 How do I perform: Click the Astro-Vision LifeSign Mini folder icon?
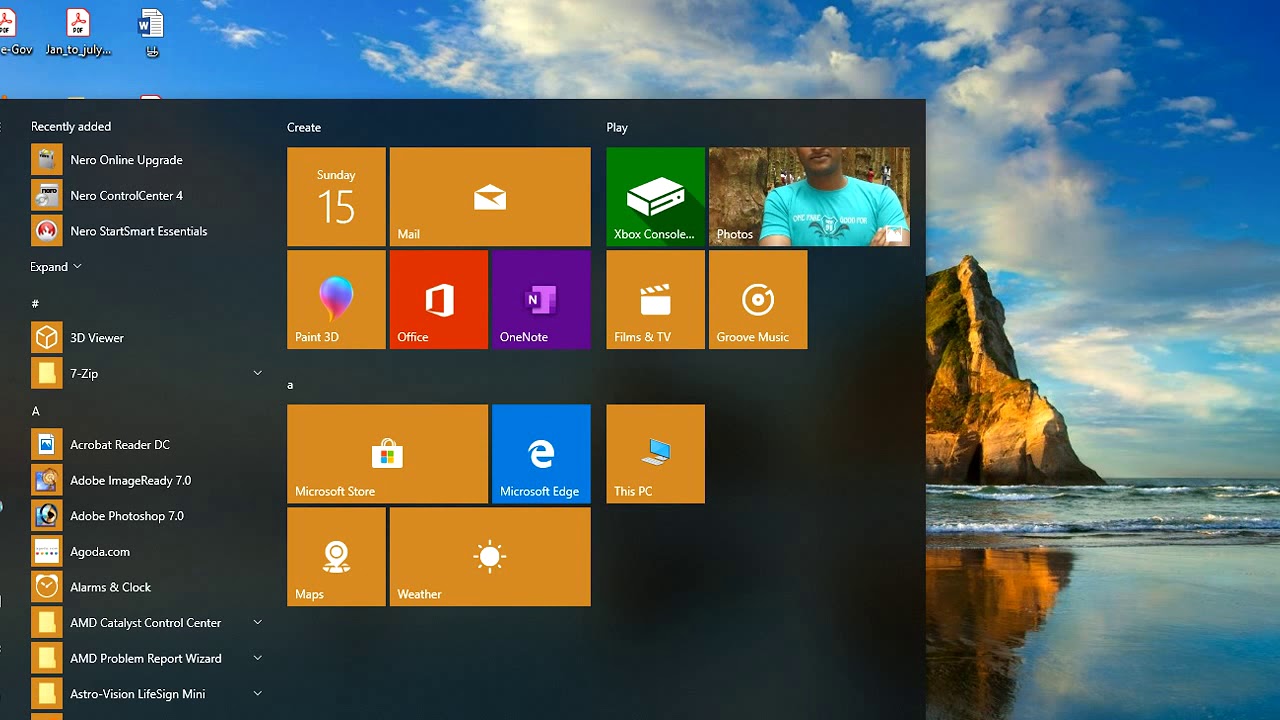click(x=46, y=693)
